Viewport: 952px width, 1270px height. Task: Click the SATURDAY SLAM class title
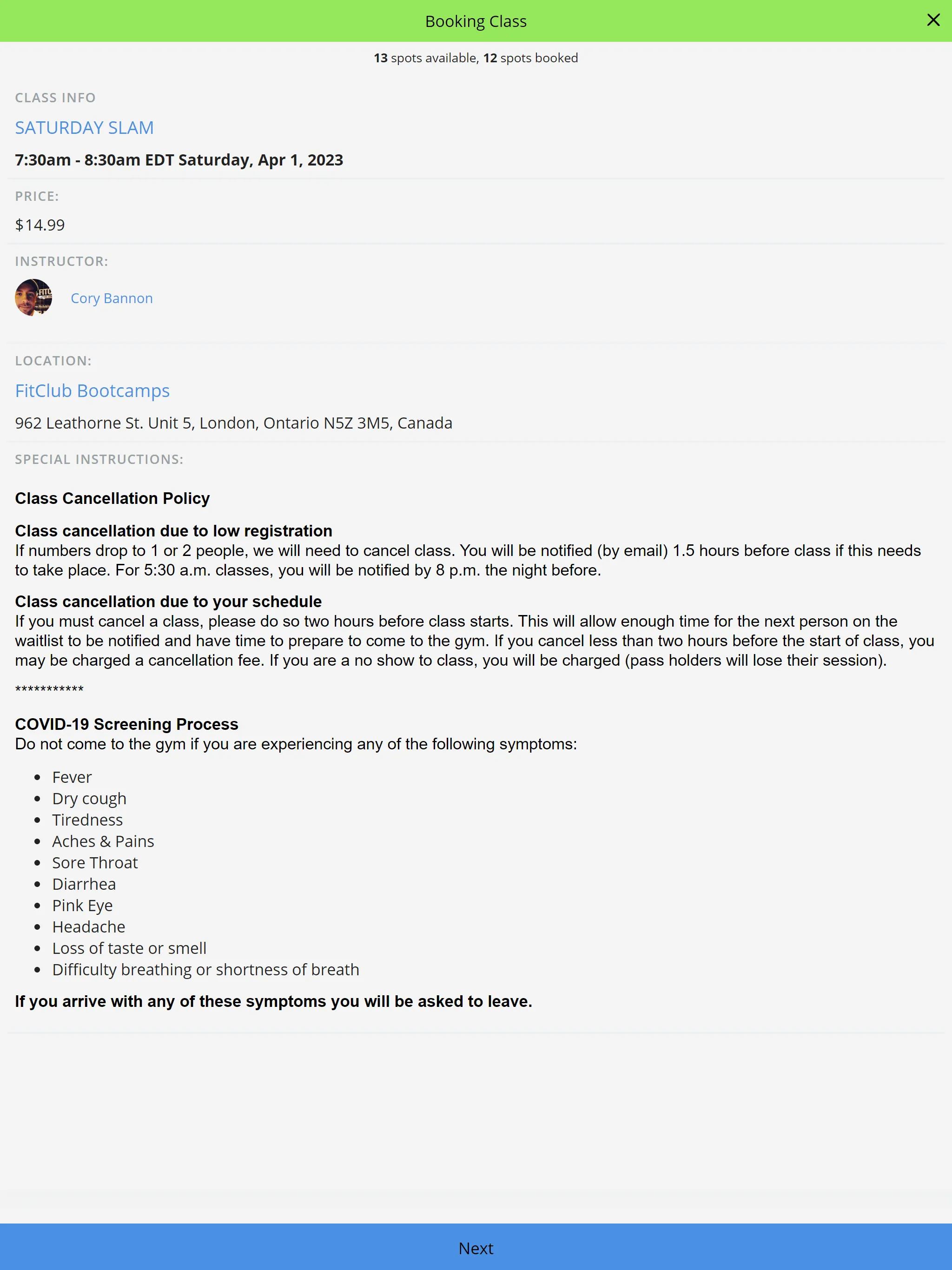click(84, 127)
